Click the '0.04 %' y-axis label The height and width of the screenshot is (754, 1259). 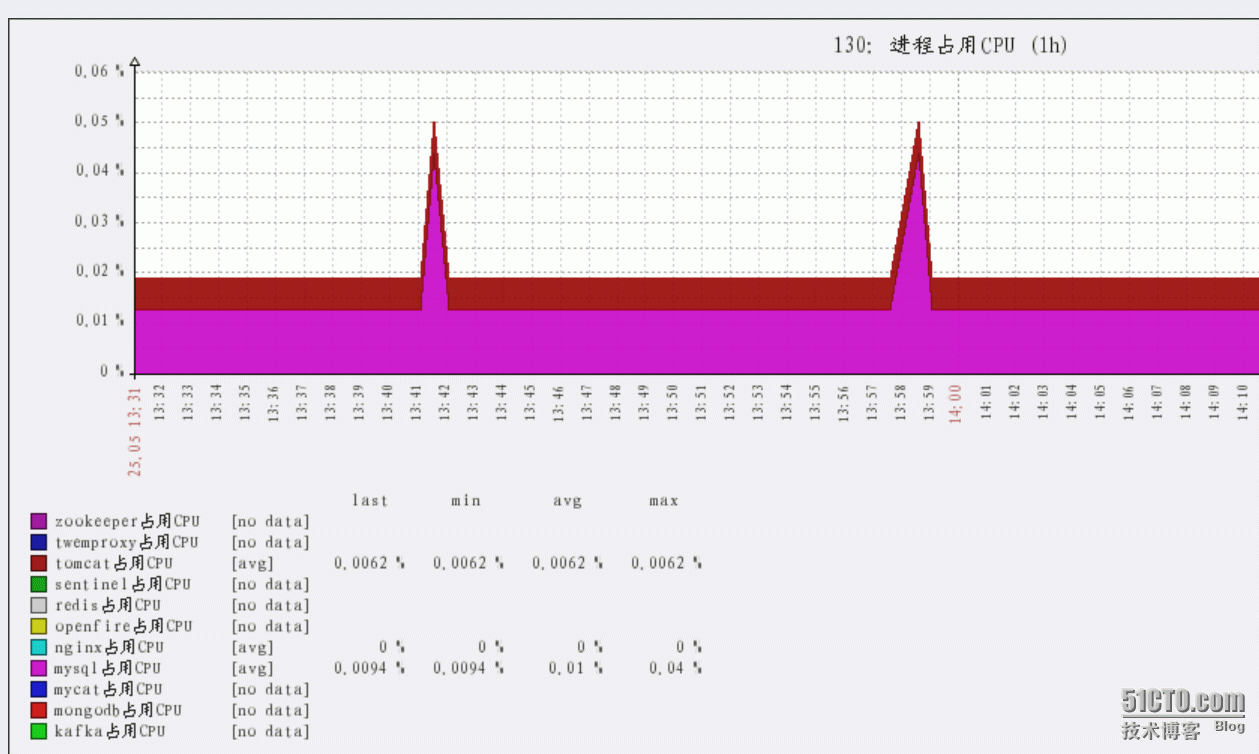click(x=100, y=170)
